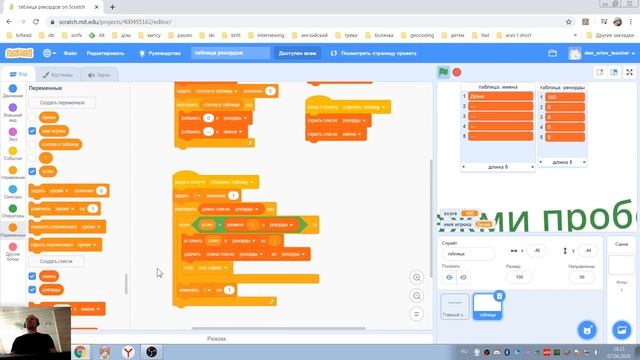Click the red stop button
Screen dimensions: 640x360
pyautogui.click(x=457, y=72)
